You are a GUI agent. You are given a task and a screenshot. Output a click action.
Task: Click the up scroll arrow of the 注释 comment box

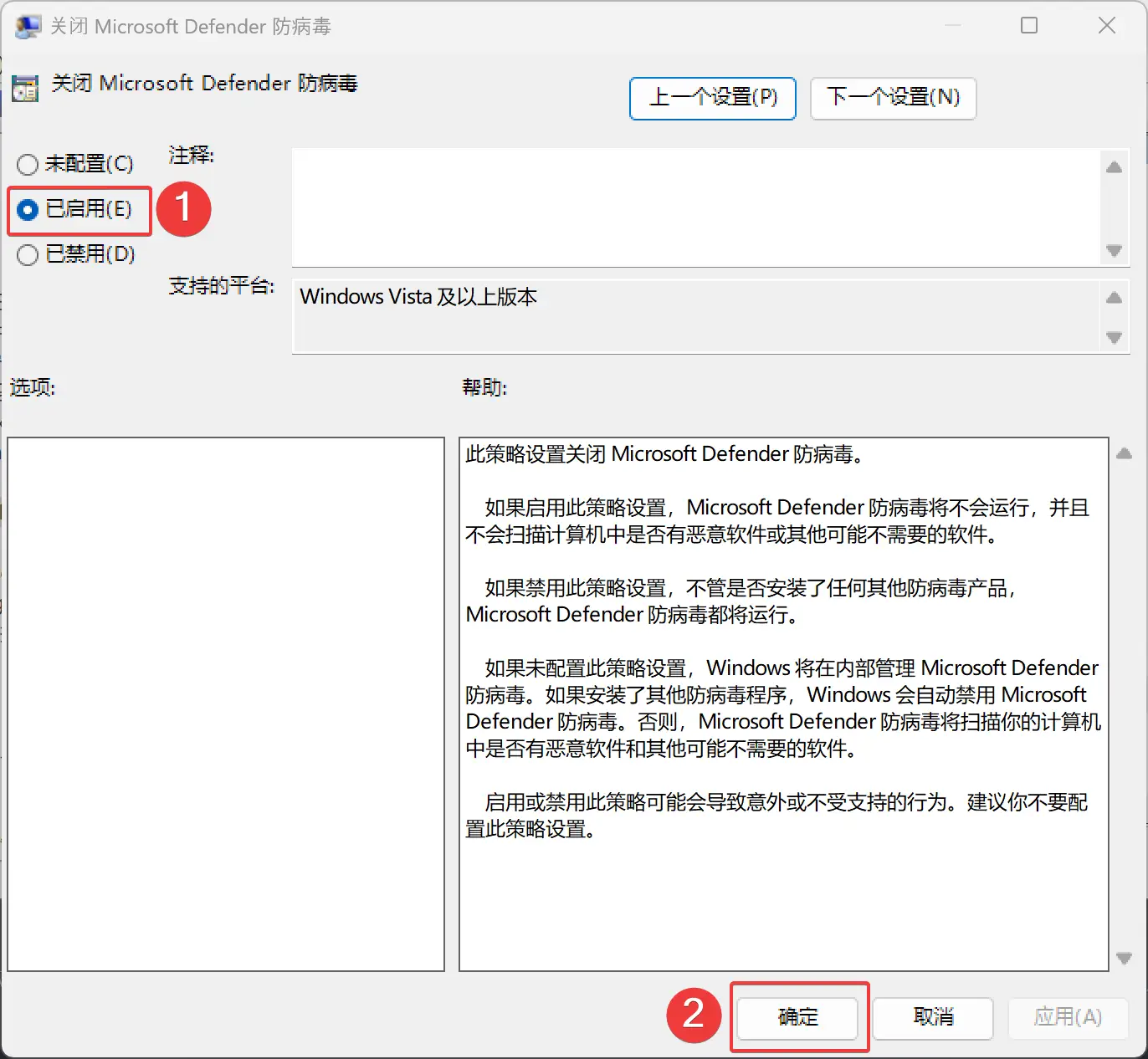(x=1114, y=167)
